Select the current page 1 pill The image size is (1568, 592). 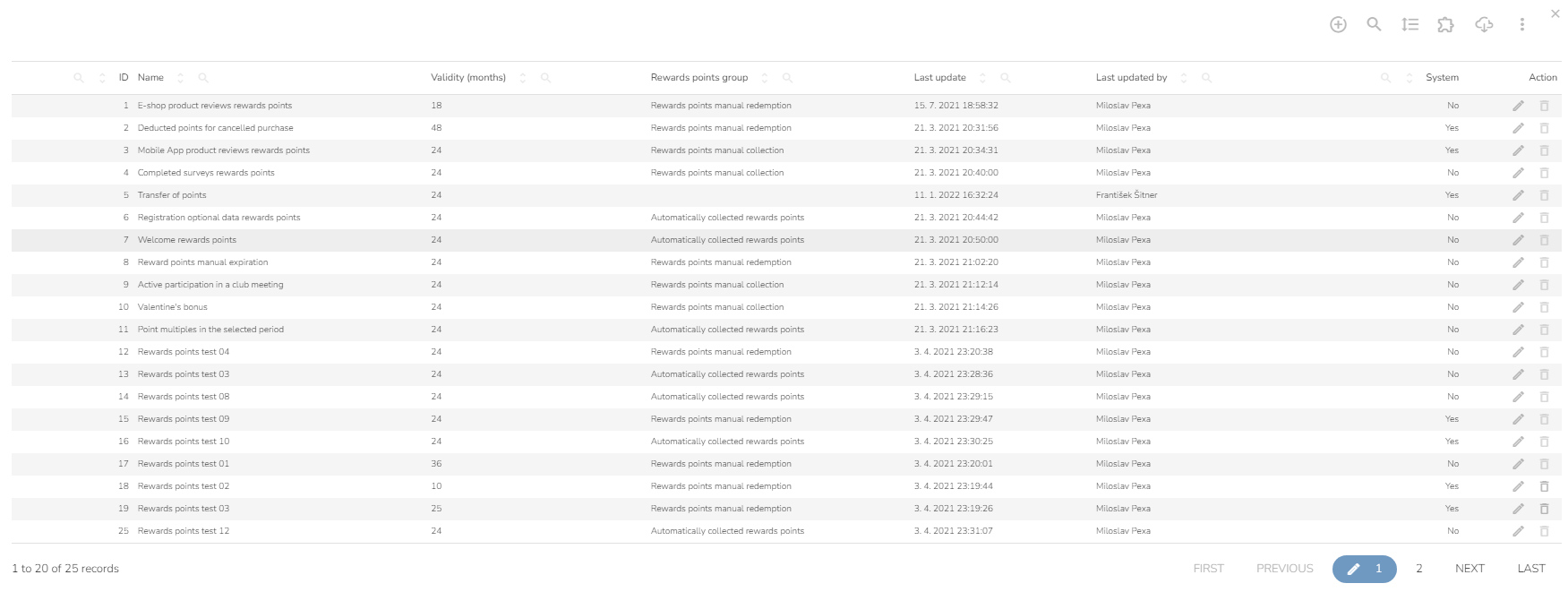point(1365,569)
